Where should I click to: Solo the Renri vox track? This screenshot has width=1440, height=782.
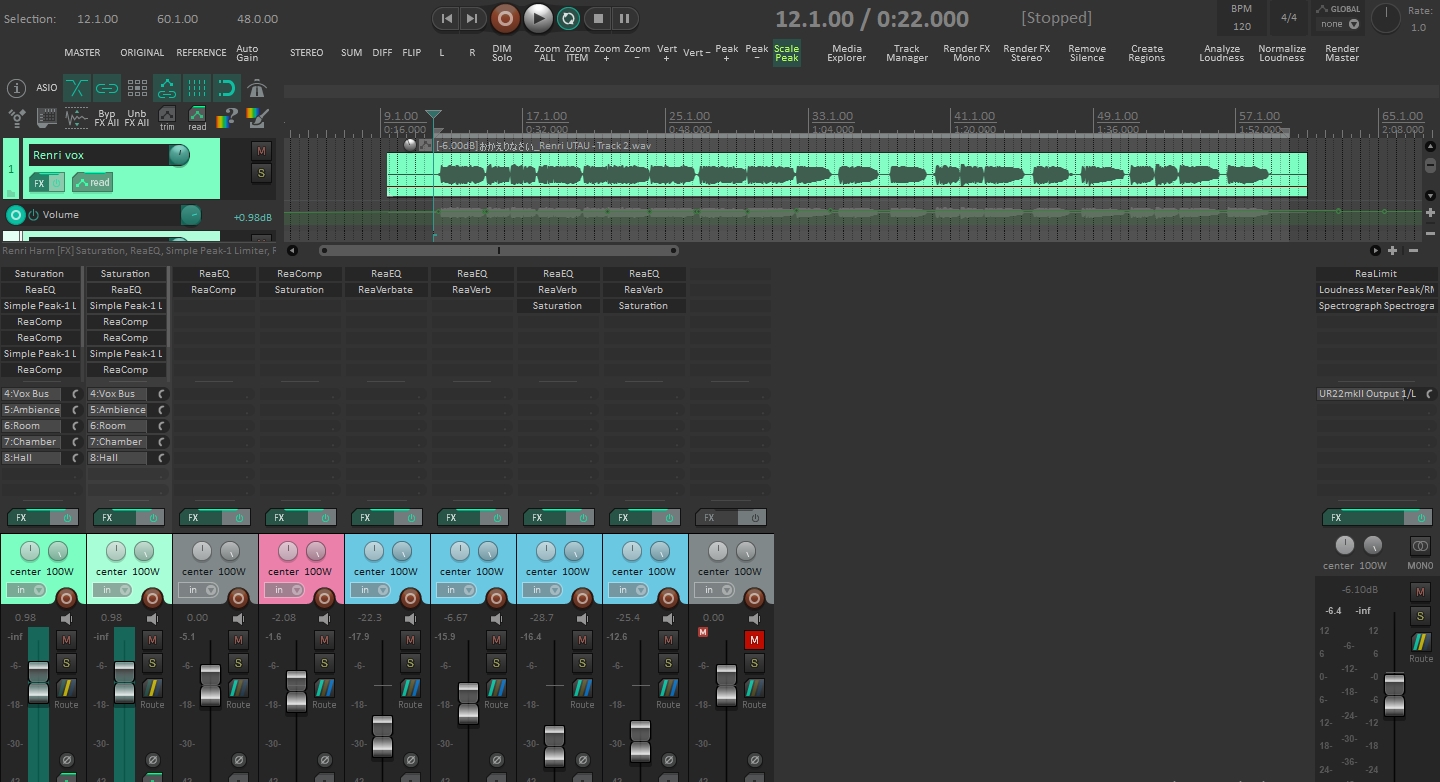click(261, 174)
